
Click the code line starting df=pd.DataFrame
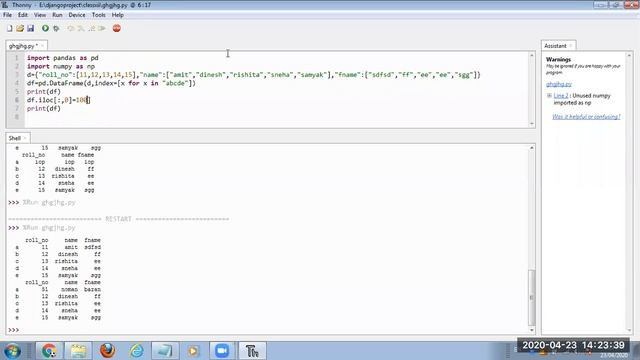111,83
